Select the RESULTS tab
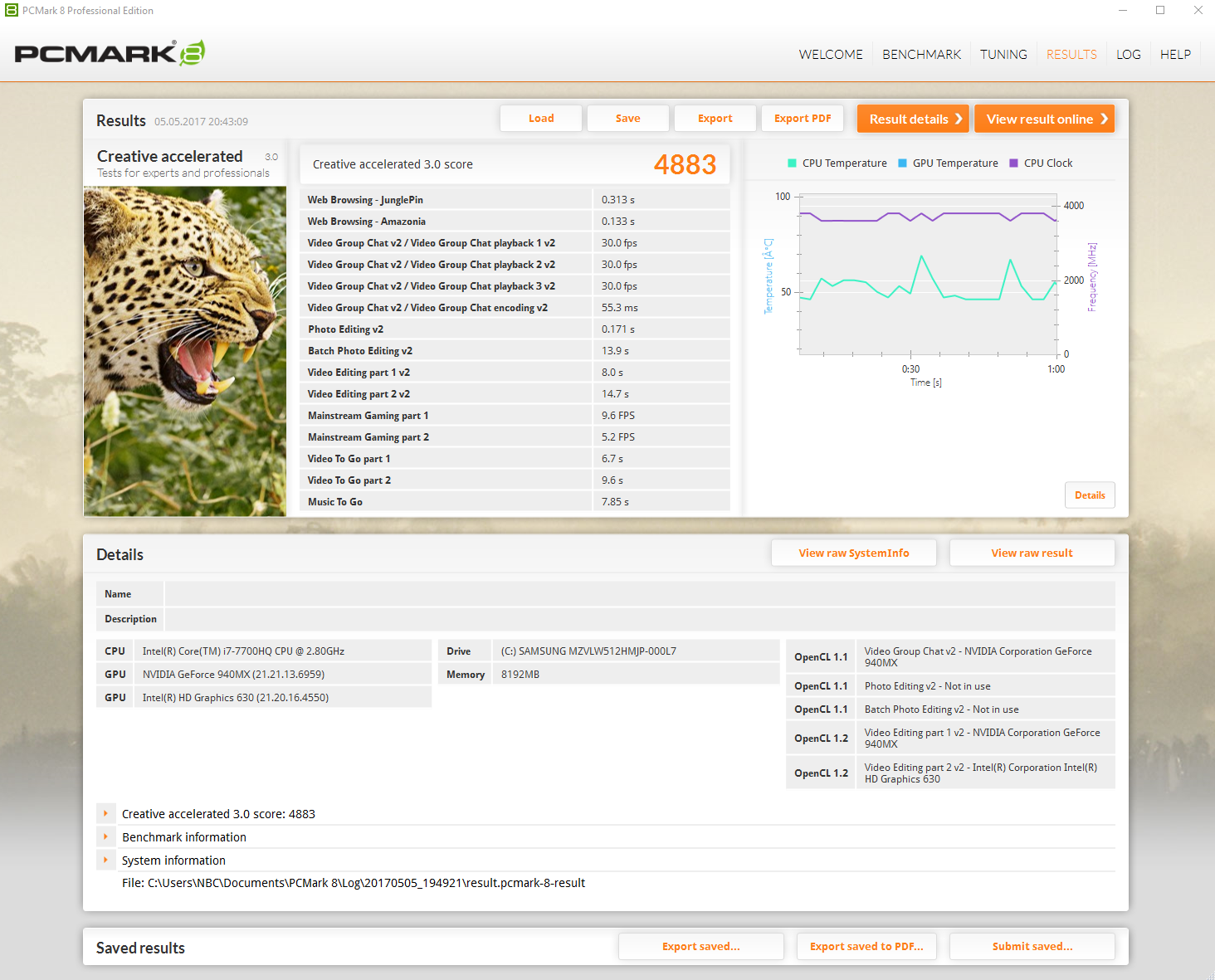Screen dimensions: 1215x980 coord(1071,55)
